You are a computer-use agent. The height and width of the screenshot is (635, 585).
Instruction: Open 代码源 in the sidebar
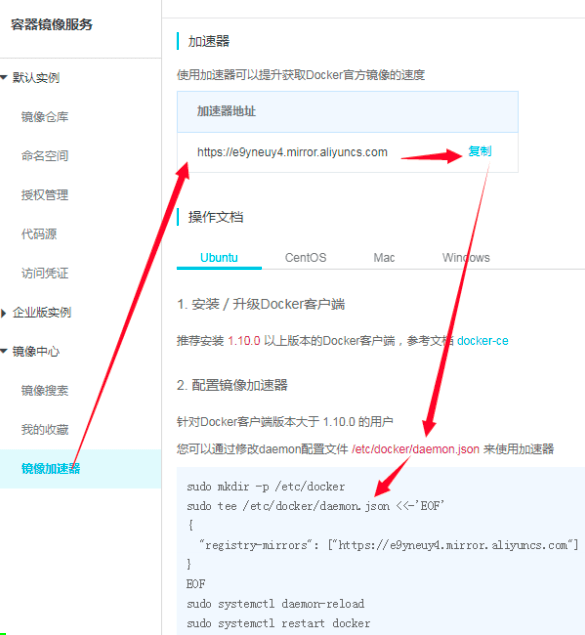pos(39,234)
